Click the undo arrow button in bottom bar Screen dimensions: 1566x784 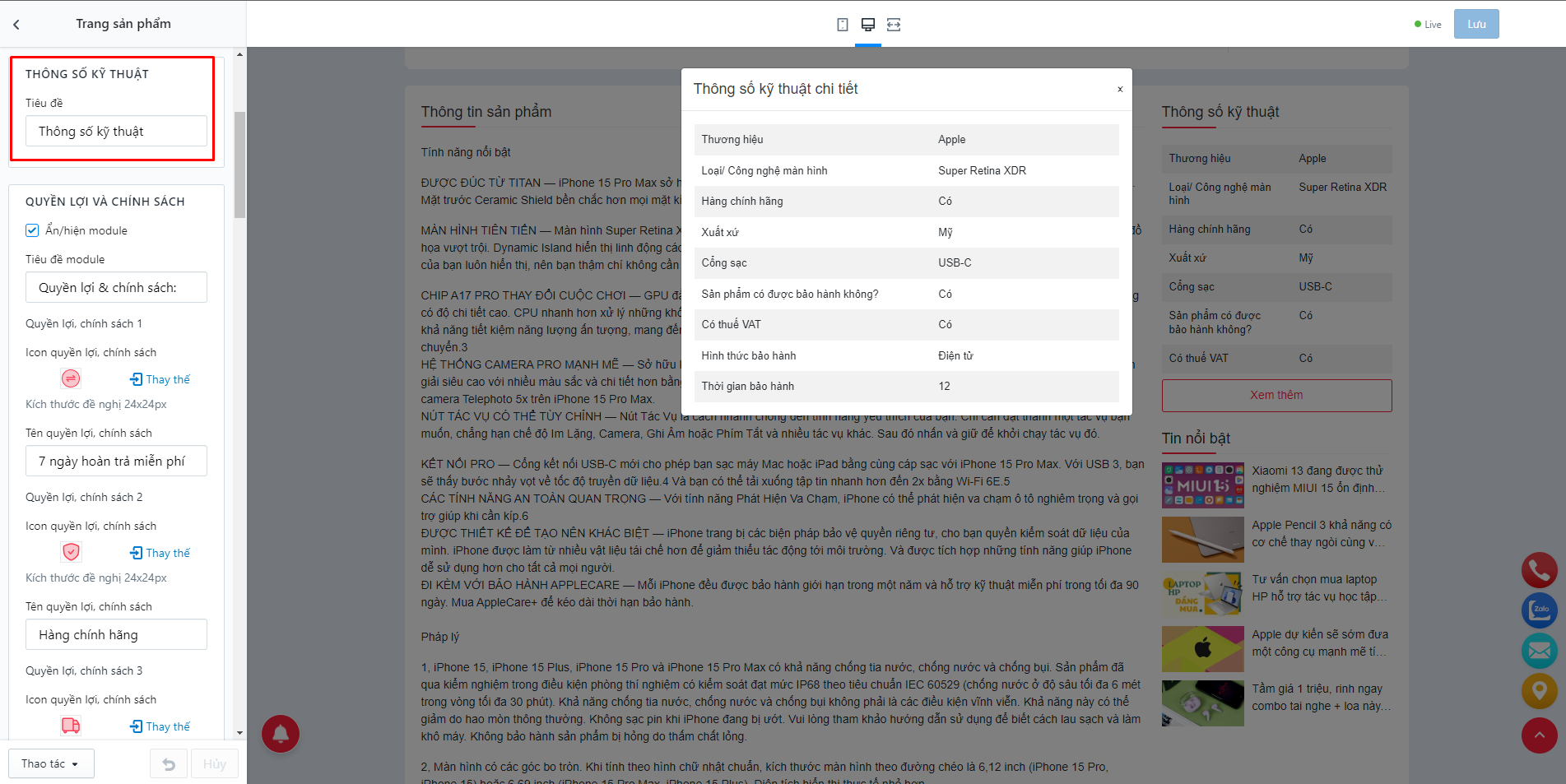(x=169, y=764)
